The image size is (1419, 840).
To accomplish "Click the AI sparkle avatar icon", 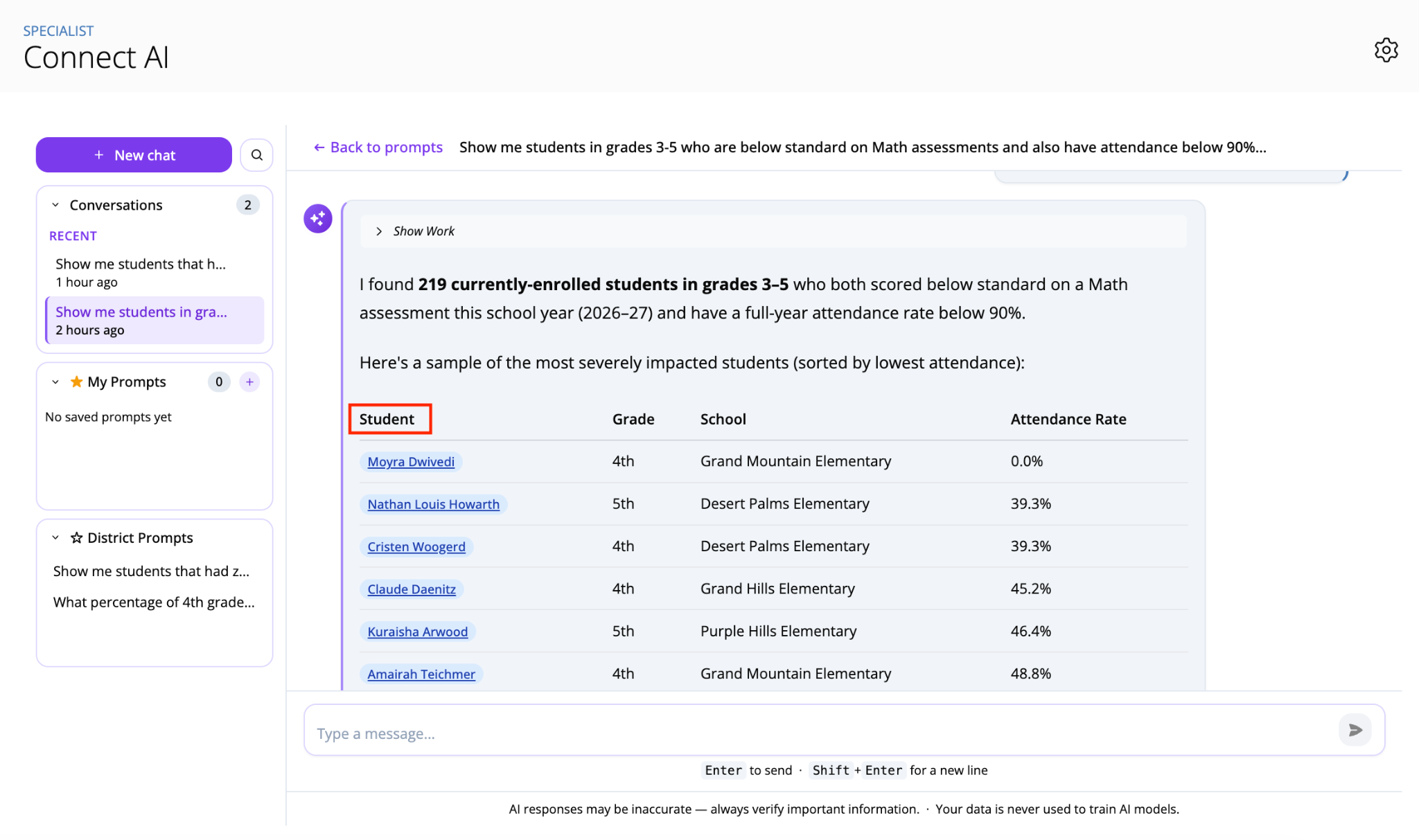I will pyautogui.click(x=318, y=219).
